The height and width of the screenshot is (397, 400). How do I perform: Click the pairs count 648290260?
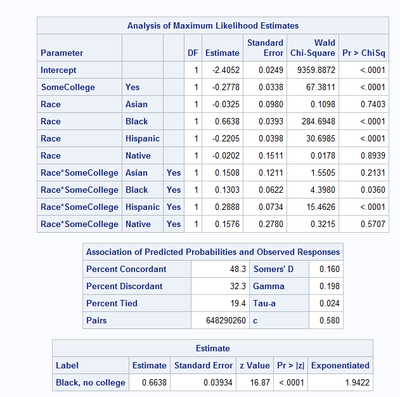[226, 321]
